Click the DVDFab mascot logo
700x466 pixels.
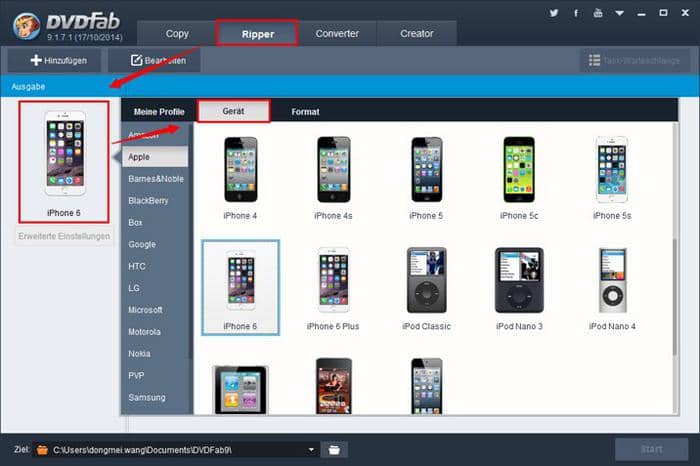point(27,25)
